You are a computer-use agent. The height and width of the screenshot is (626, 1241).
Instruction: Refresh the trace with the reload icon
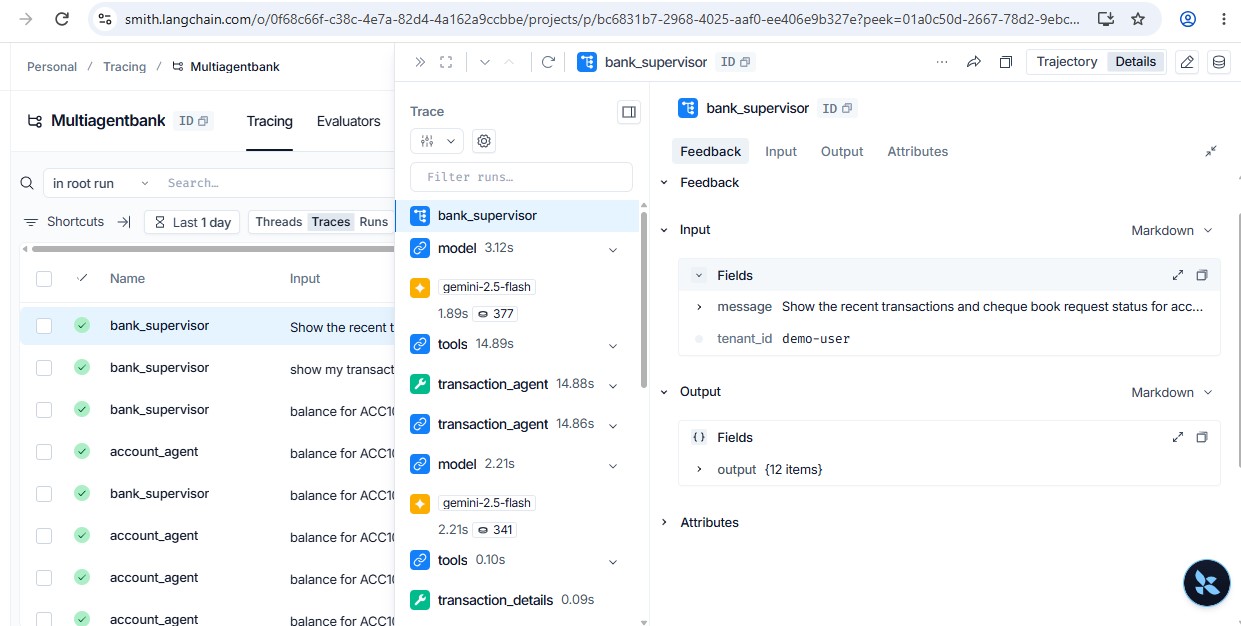(548, 62)
